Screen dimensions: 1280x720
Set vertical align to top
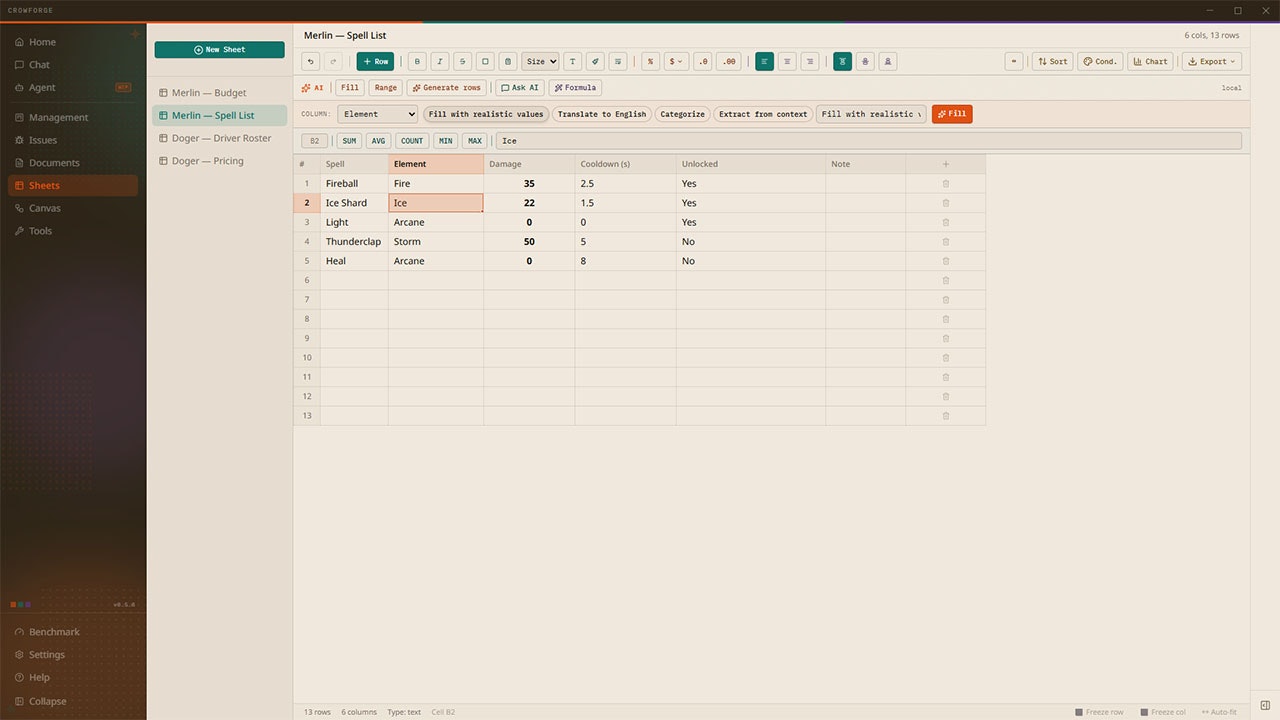[843, 61]
